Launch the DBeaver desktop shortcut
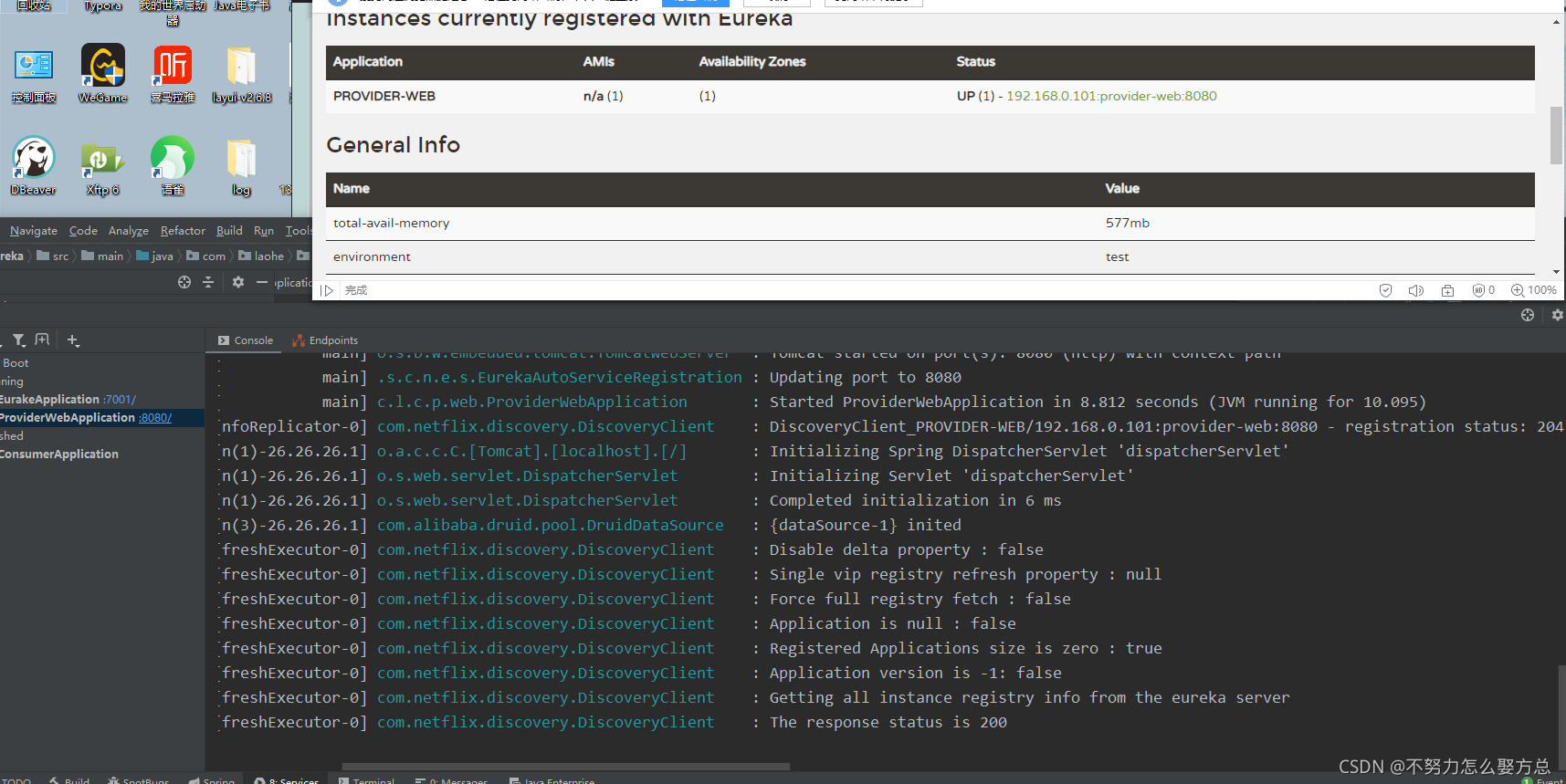The width and height of the screenshot is (1566, 784). pyautogui.click(x=34, y=166)
